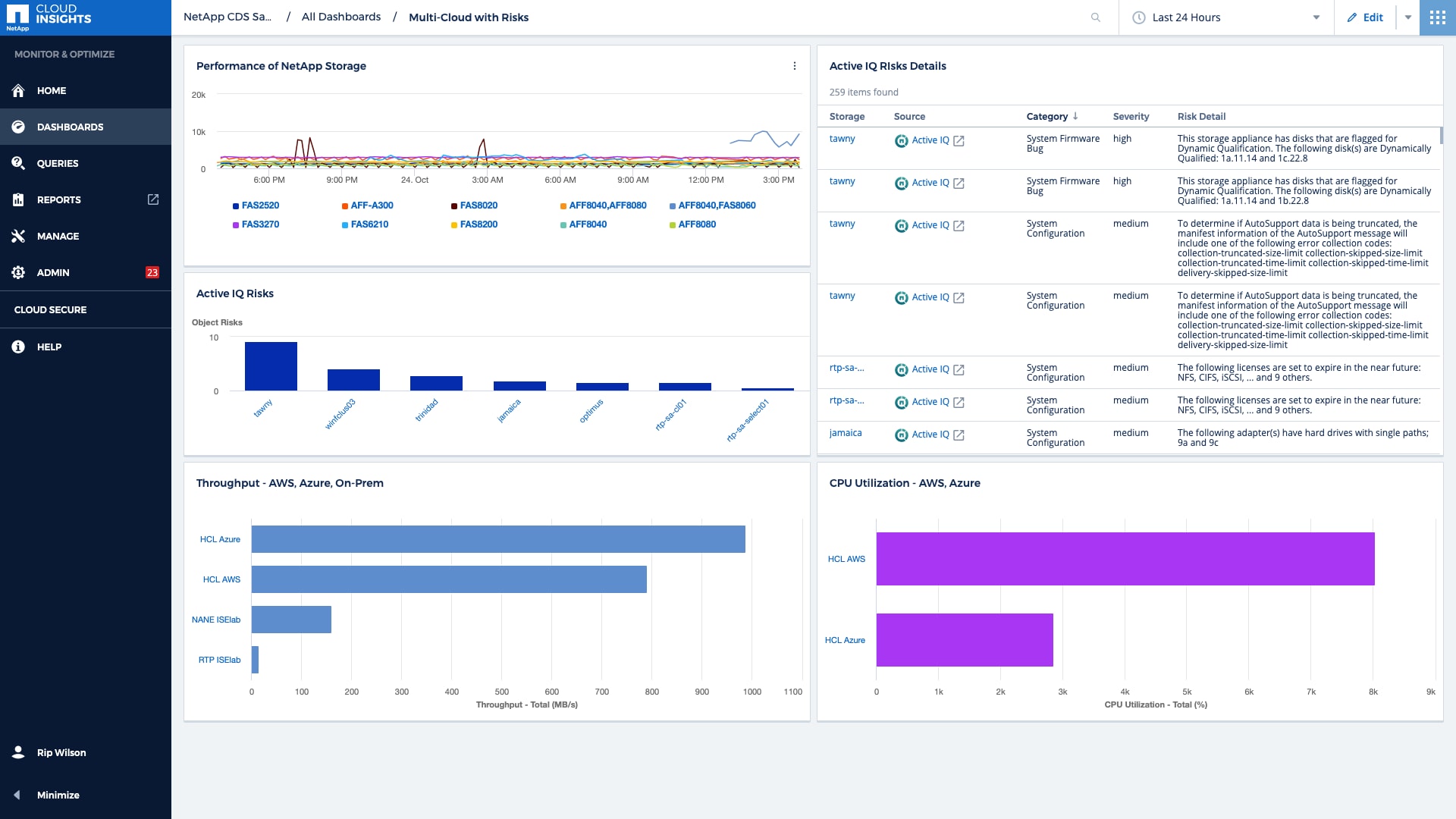
Task: Open the Queries magnifier icon
Action: 18,164
